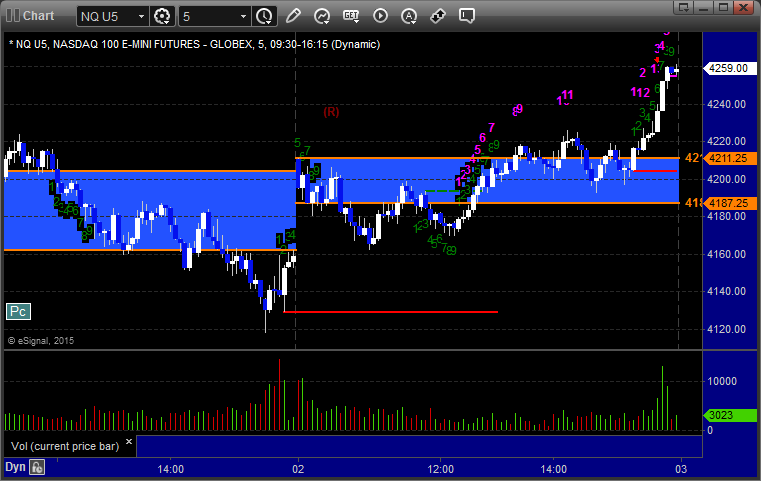Open the alerts 'A' circle menu
The height and width of the screenshot is (481, 761).
pyautogui.click(x=409, y=16)
